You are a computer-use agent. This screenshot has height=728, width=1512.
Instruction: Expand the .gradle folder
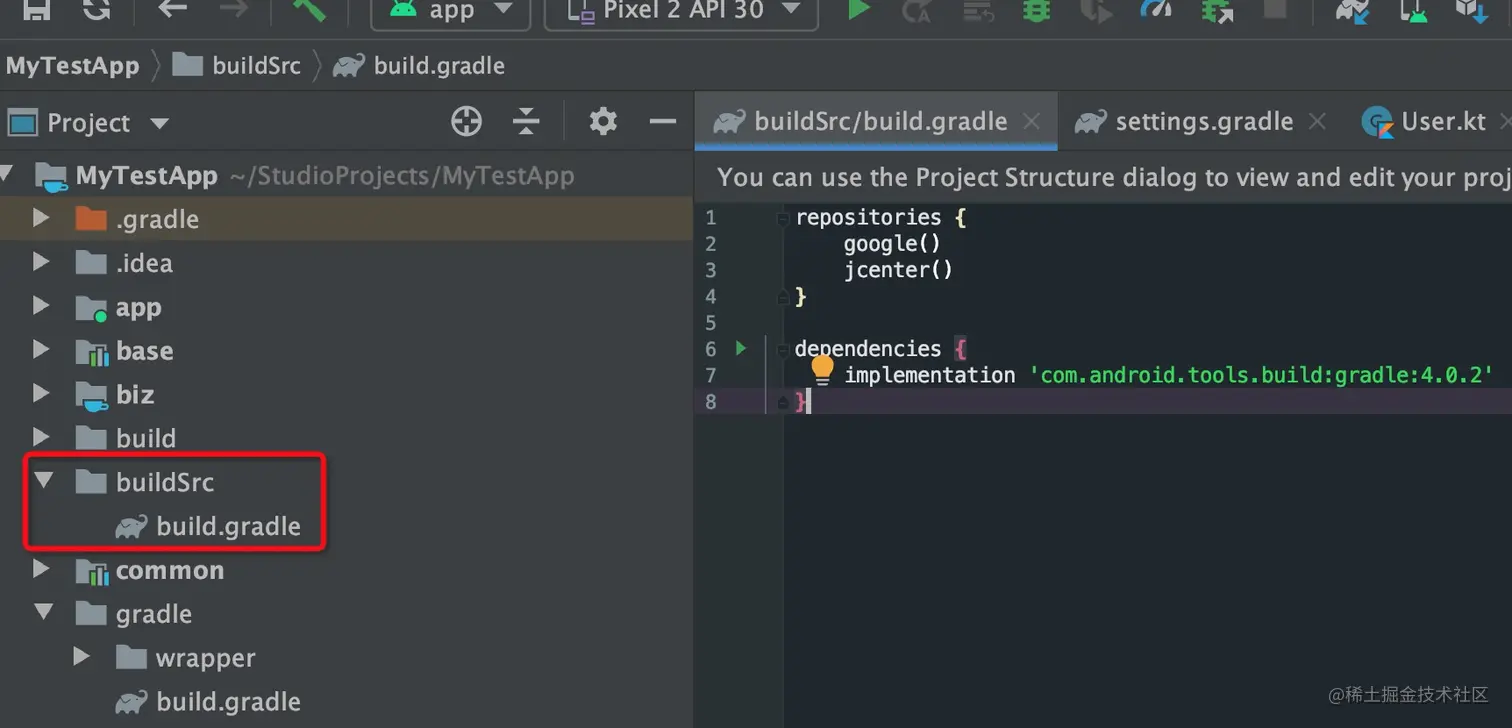tap(41, 218)
